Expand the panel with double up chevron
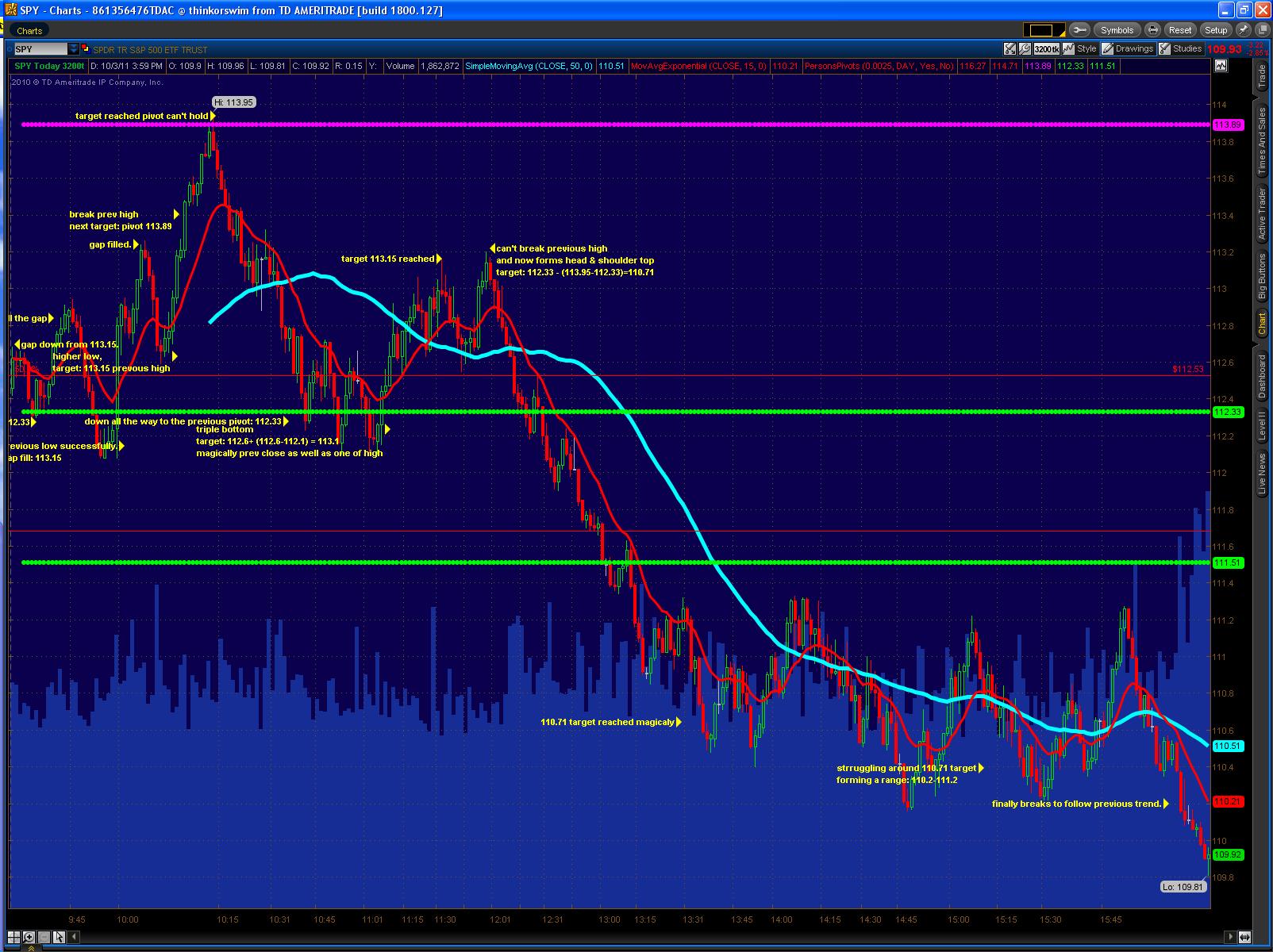 tap(31, 947)
